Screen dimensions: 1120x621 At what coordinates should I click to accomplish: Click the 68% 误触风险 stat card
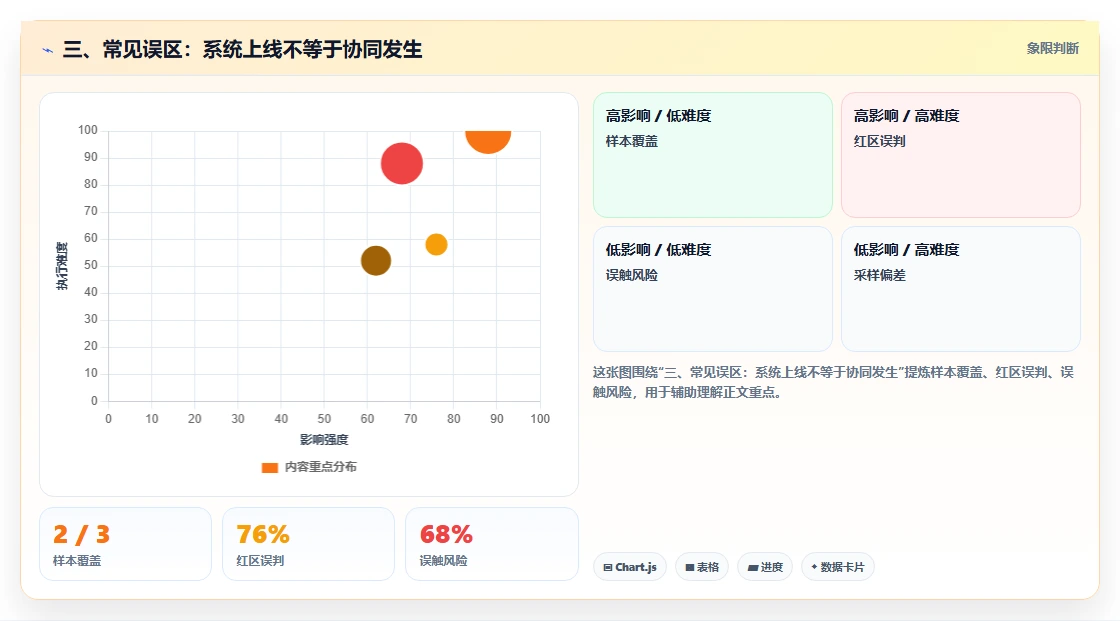tap(491, 544)
